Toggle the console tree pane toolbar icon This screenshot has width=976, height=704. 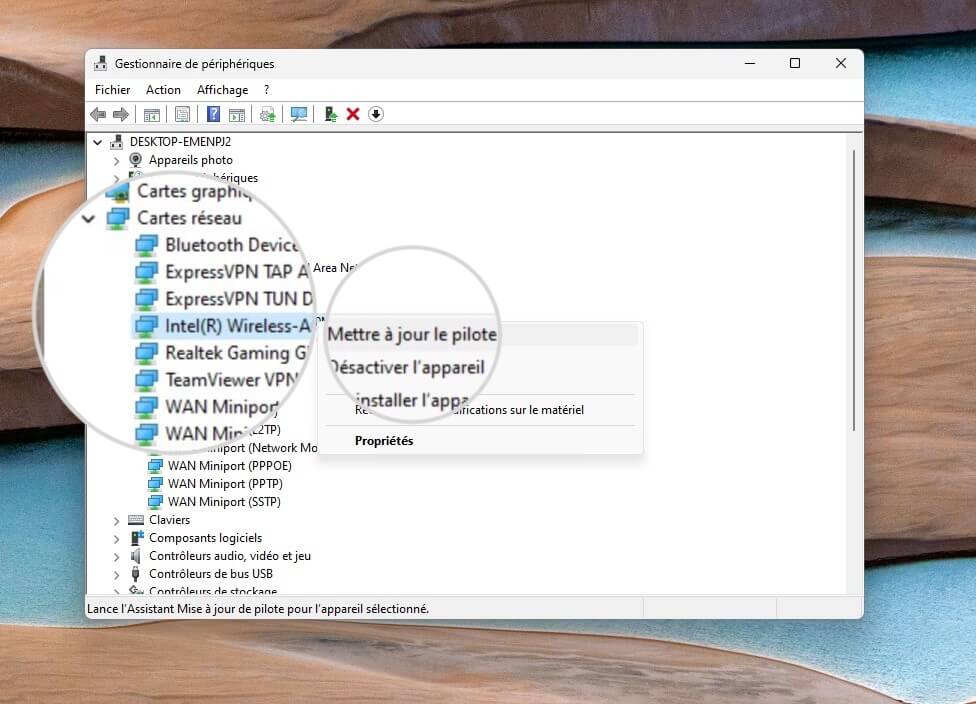[x=152, y=115]
